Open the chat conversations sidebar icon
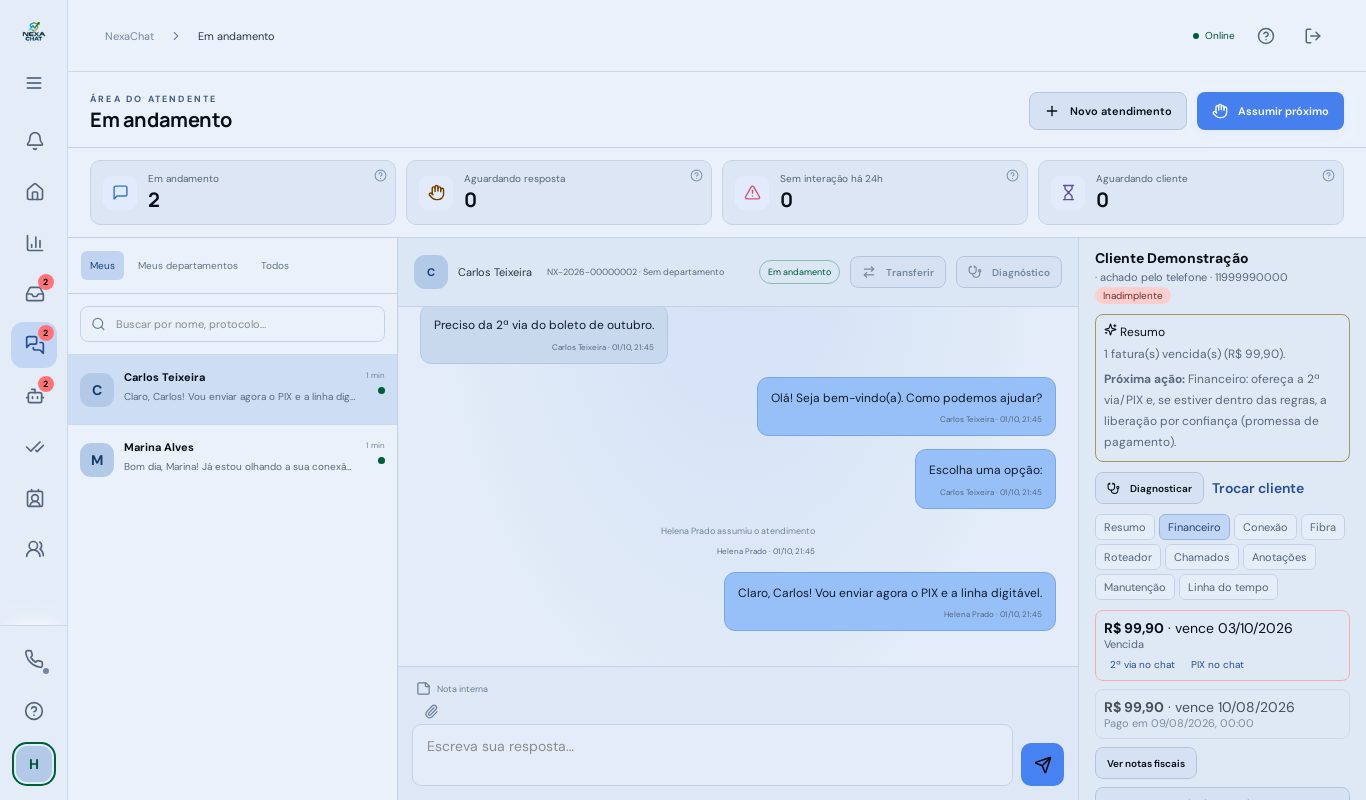Screen dimensions: 1366x800 (34, 345)
